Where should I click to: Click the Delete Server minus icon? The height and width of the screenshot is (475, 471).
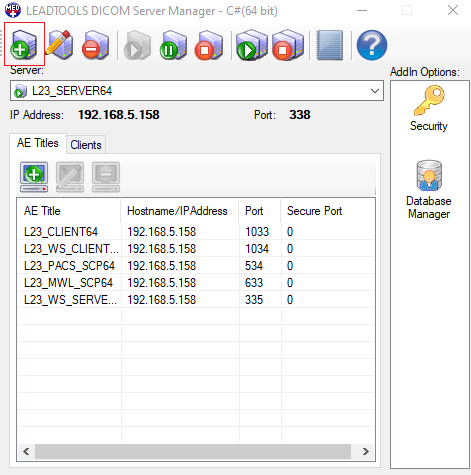pos(96,45)
